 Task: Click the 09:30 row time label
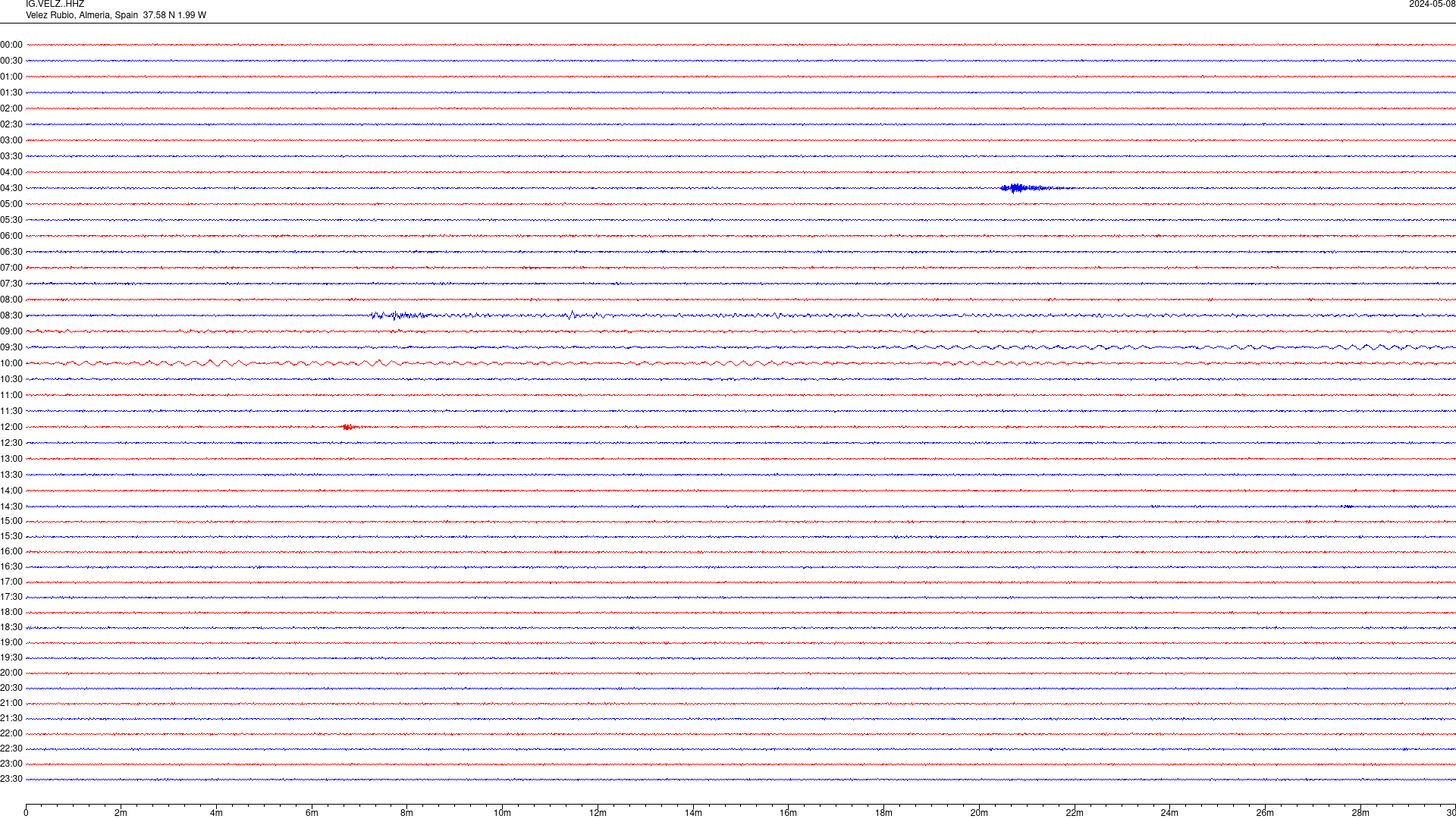pyautogui.click(x=11, y=347)
